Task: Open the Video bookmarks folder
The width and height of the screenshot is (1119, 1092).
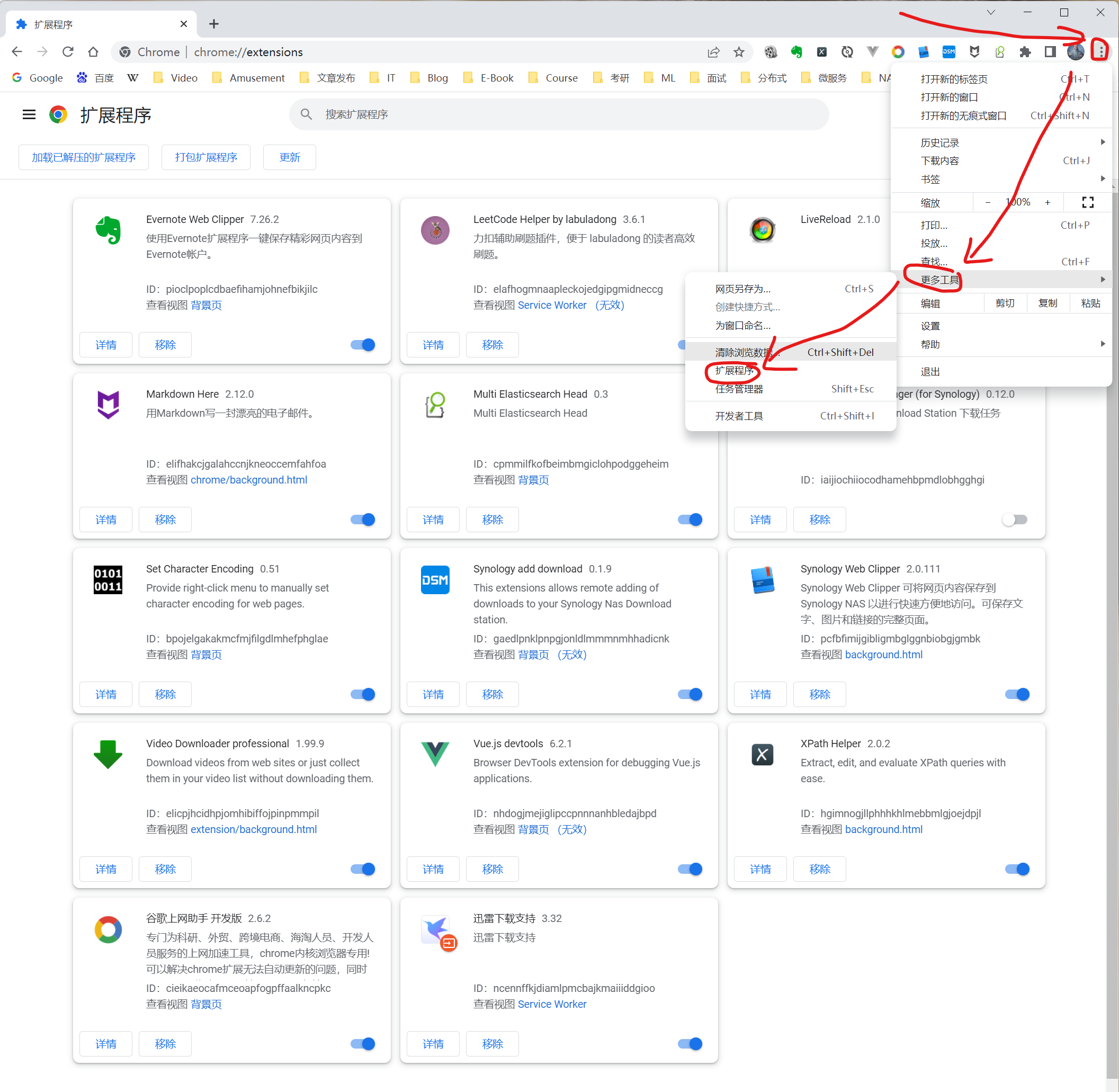Action: click(x=175, y=78)
